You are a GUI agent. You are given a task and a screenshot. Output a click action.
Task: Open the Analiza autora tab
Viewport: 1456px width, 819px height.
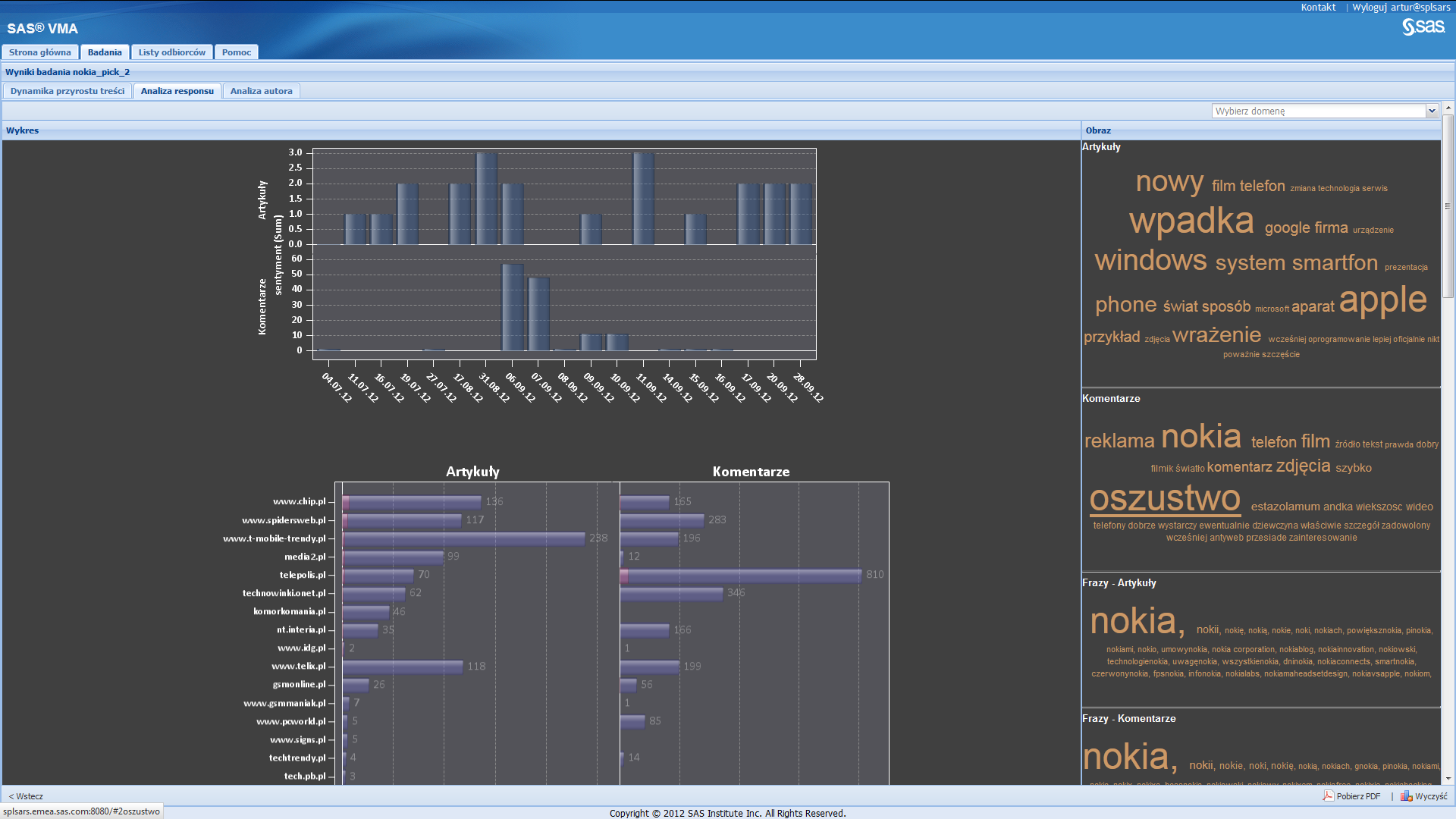pos(262,91)
